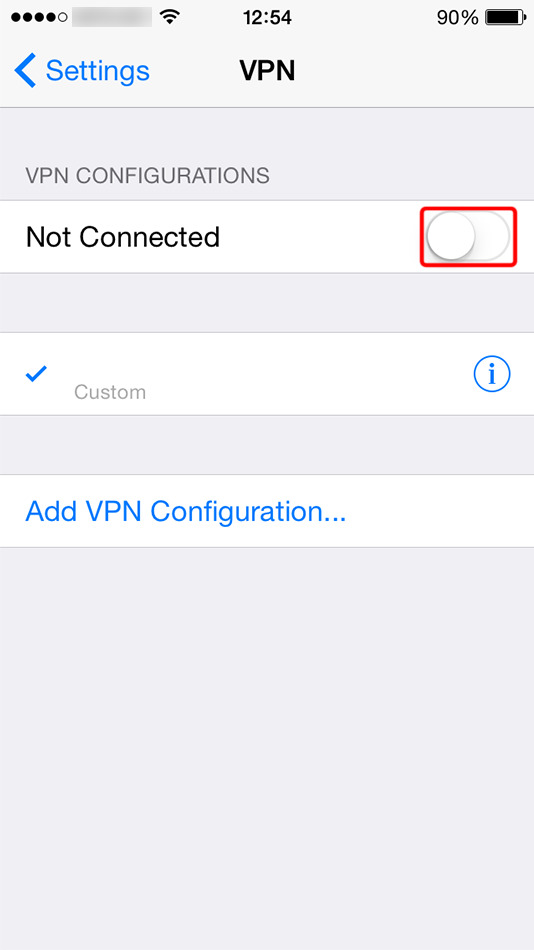Tap the blue back chevron arrow

click(25, 70)
